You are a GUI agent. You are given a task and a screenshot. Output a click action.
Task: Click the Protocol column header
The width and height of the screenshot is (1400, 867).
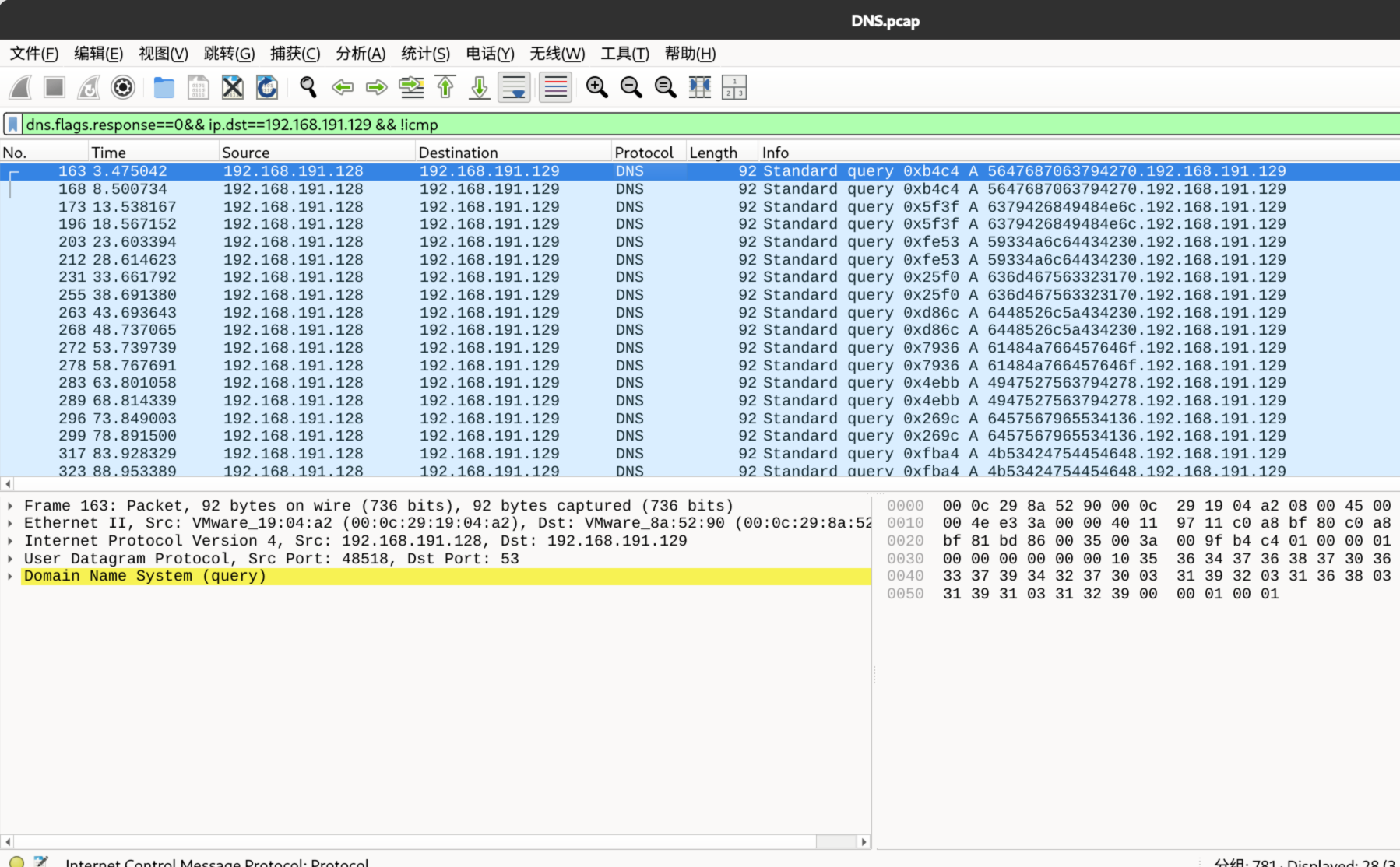[x=643, y=153]
